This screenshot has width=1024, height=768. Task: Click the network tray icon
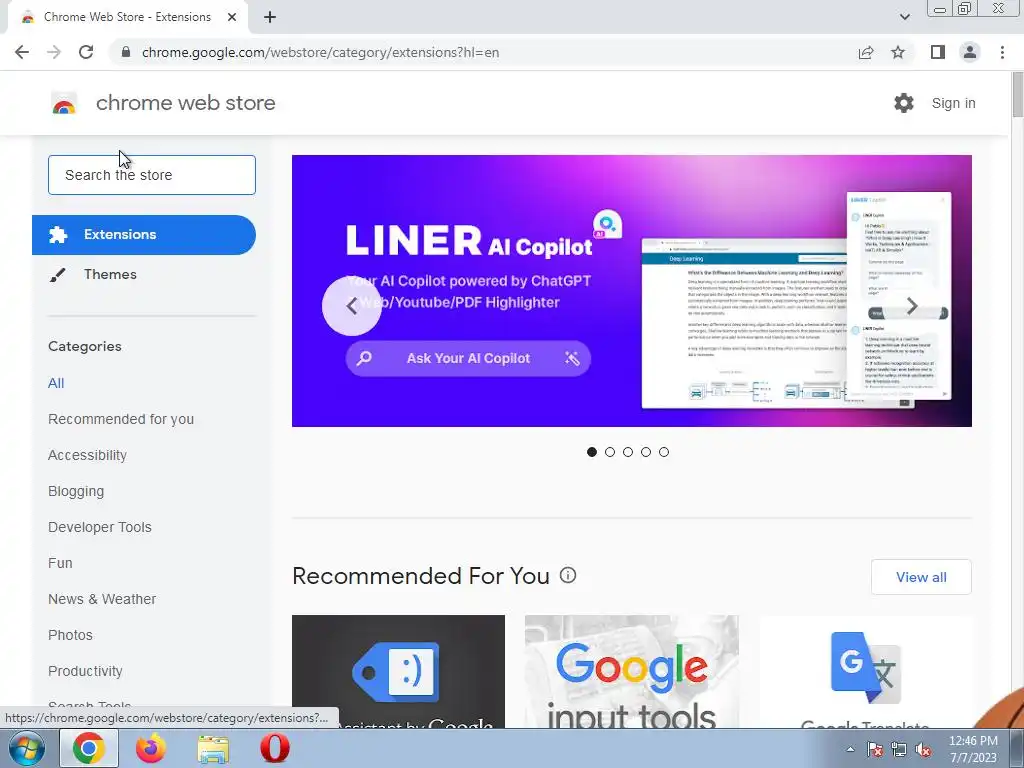tap(899, 749)
